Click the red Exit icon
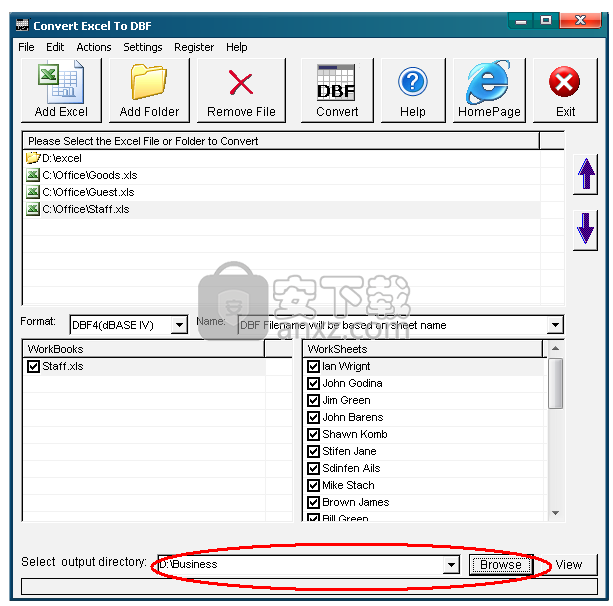The width and height of the screenshot is (613, 606). 564,82
